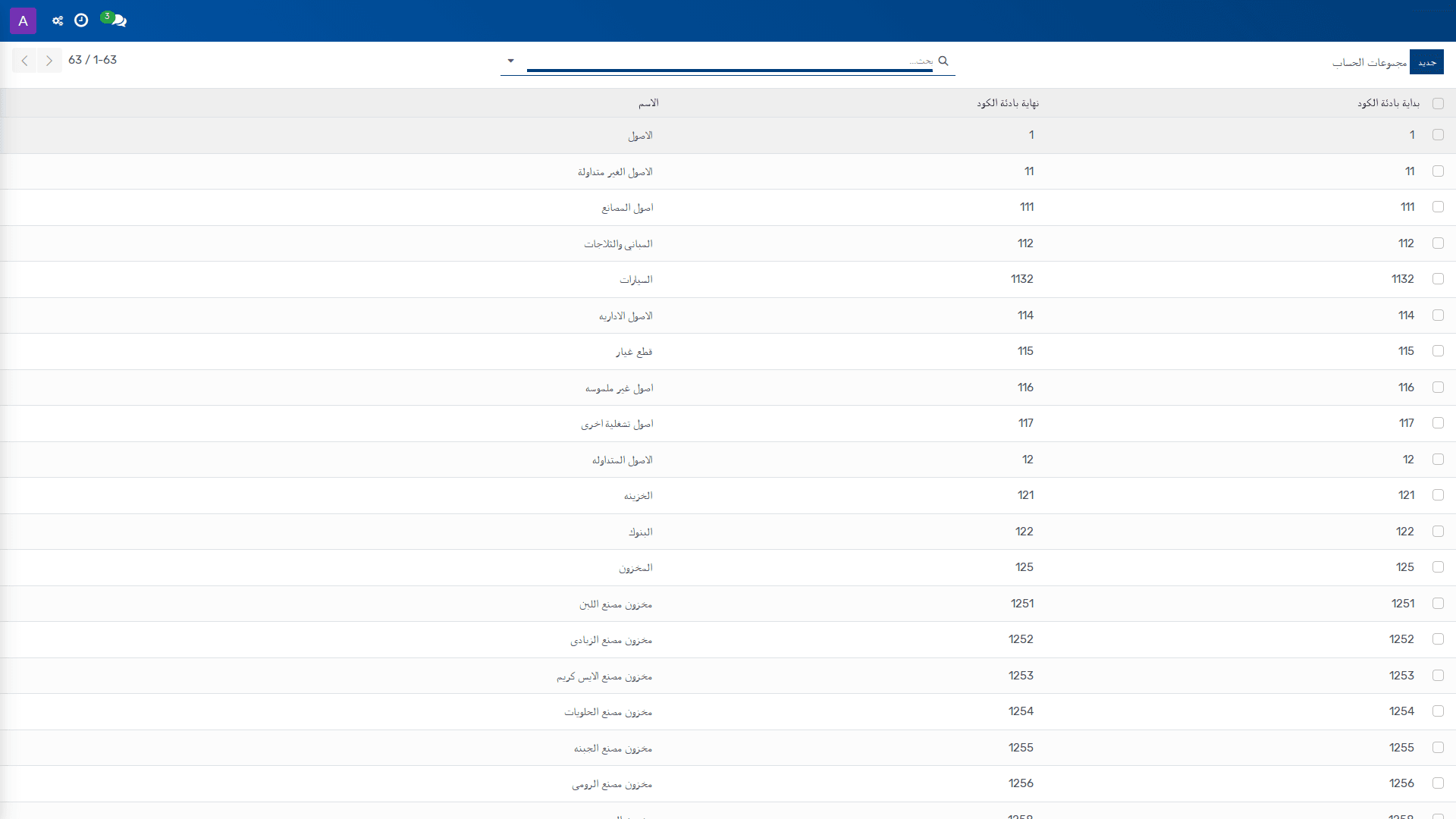Viewport: 1456px width, 819px height.
Task: Open the البنوك row name
Action: tap(640, 532)
